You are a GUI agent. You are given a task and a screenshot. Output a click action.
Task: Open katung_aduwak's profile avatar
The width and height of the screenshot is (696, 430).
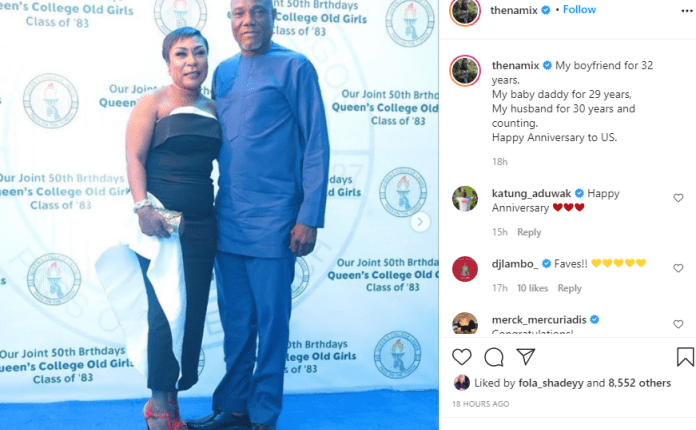[x=465, y=198]
